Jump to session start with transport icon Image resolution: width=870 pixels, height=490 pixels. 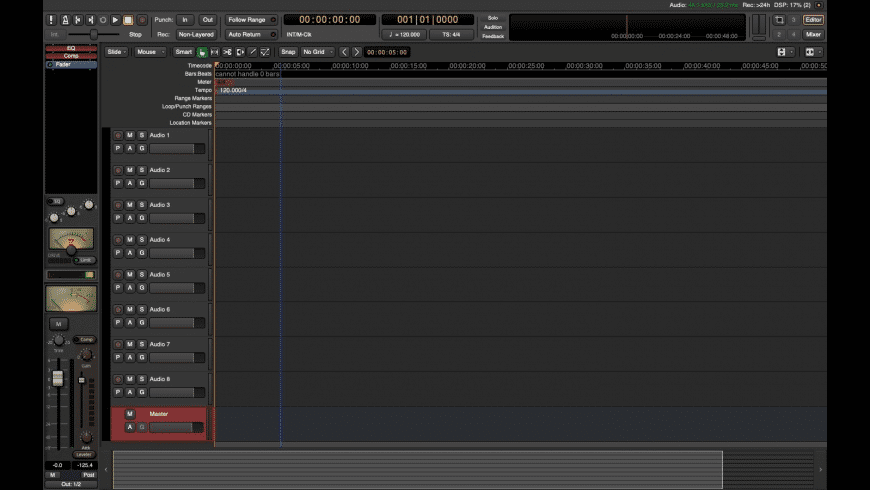click(x=78, y=20)
